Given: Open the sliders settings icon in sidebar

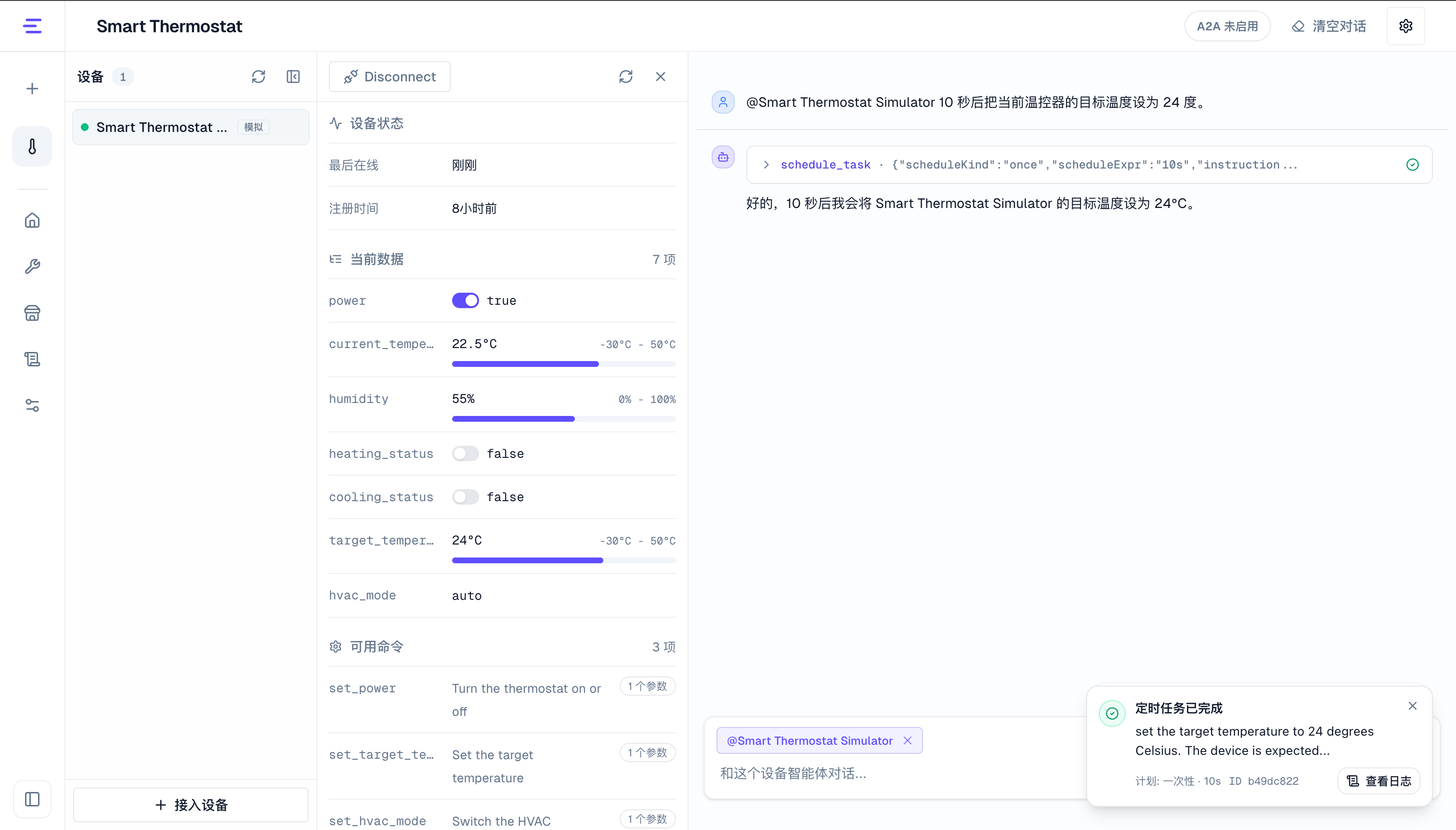Looking at the screenshot, I should coord(32,405).
